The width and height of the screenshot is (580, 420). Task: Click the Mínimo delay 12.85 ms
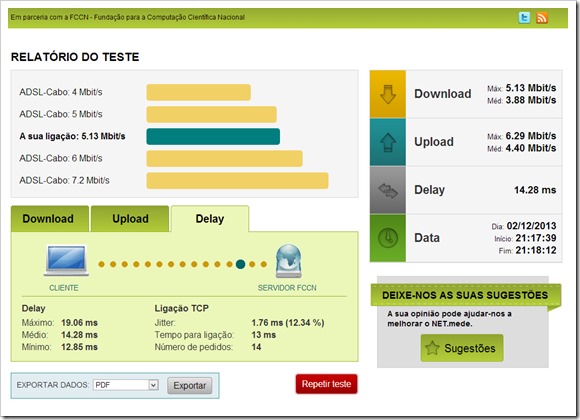(x=80, y=347)
